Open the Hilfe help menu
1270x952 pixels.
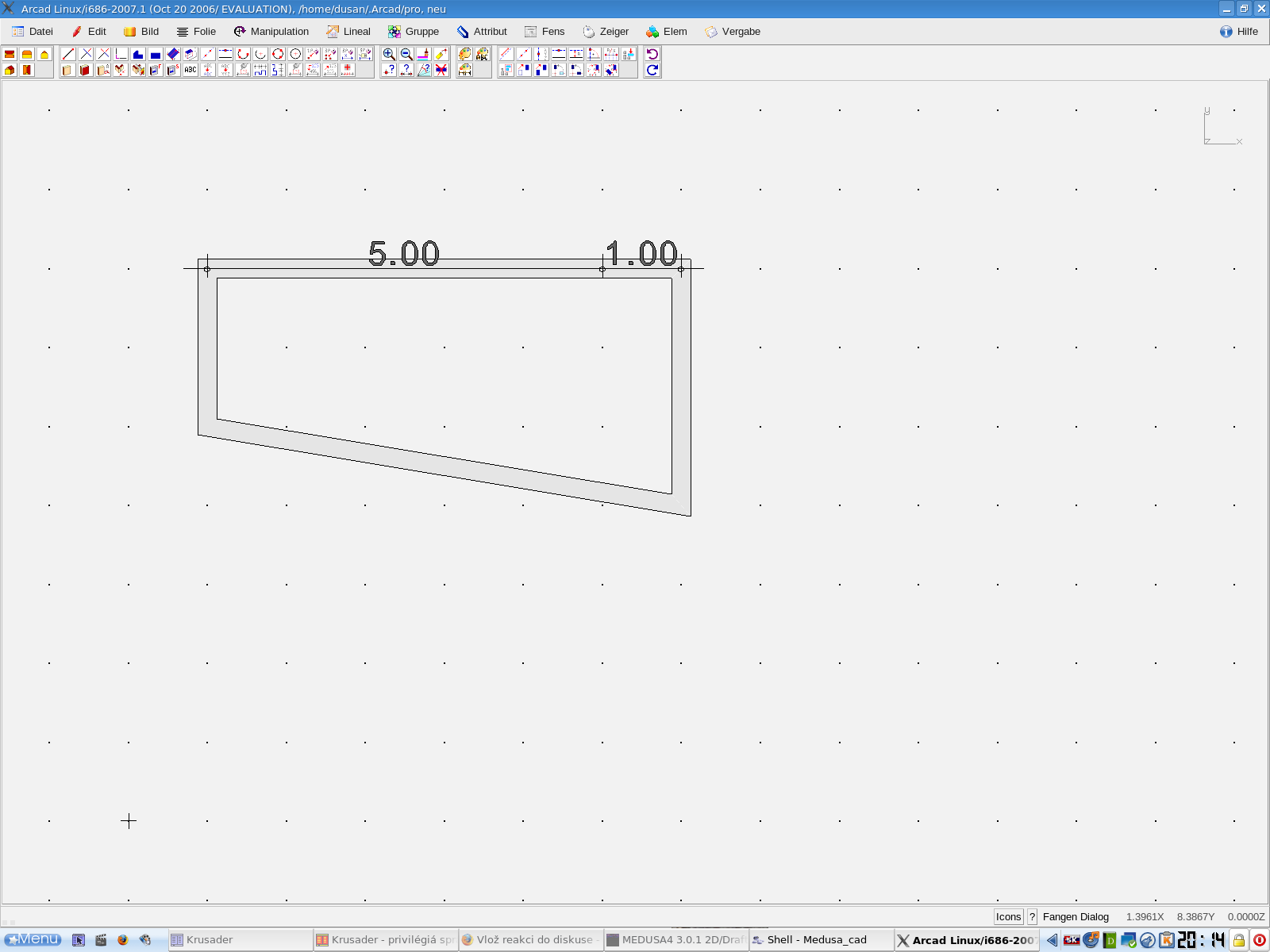1239,32
